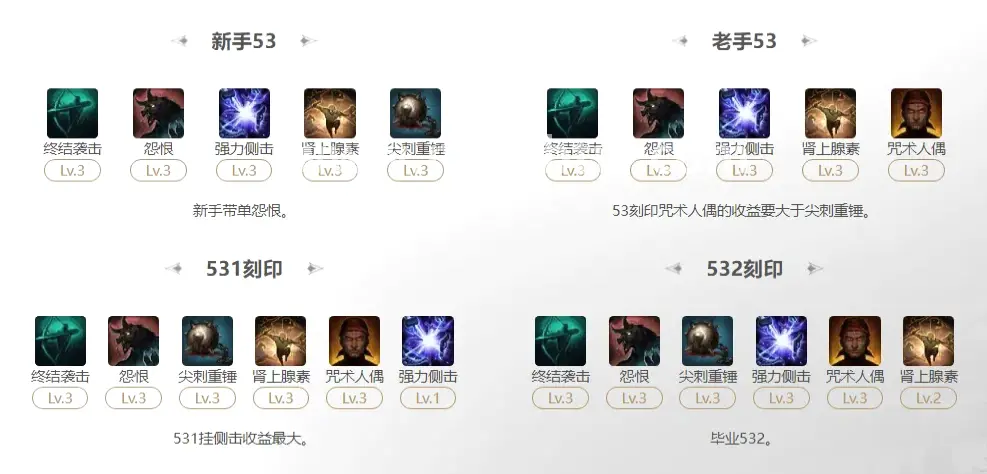Click Lv.3 badge under 怨恨 in 新手53
The width and height of the screenshot is (987, 474).
[x=159, y=171]
